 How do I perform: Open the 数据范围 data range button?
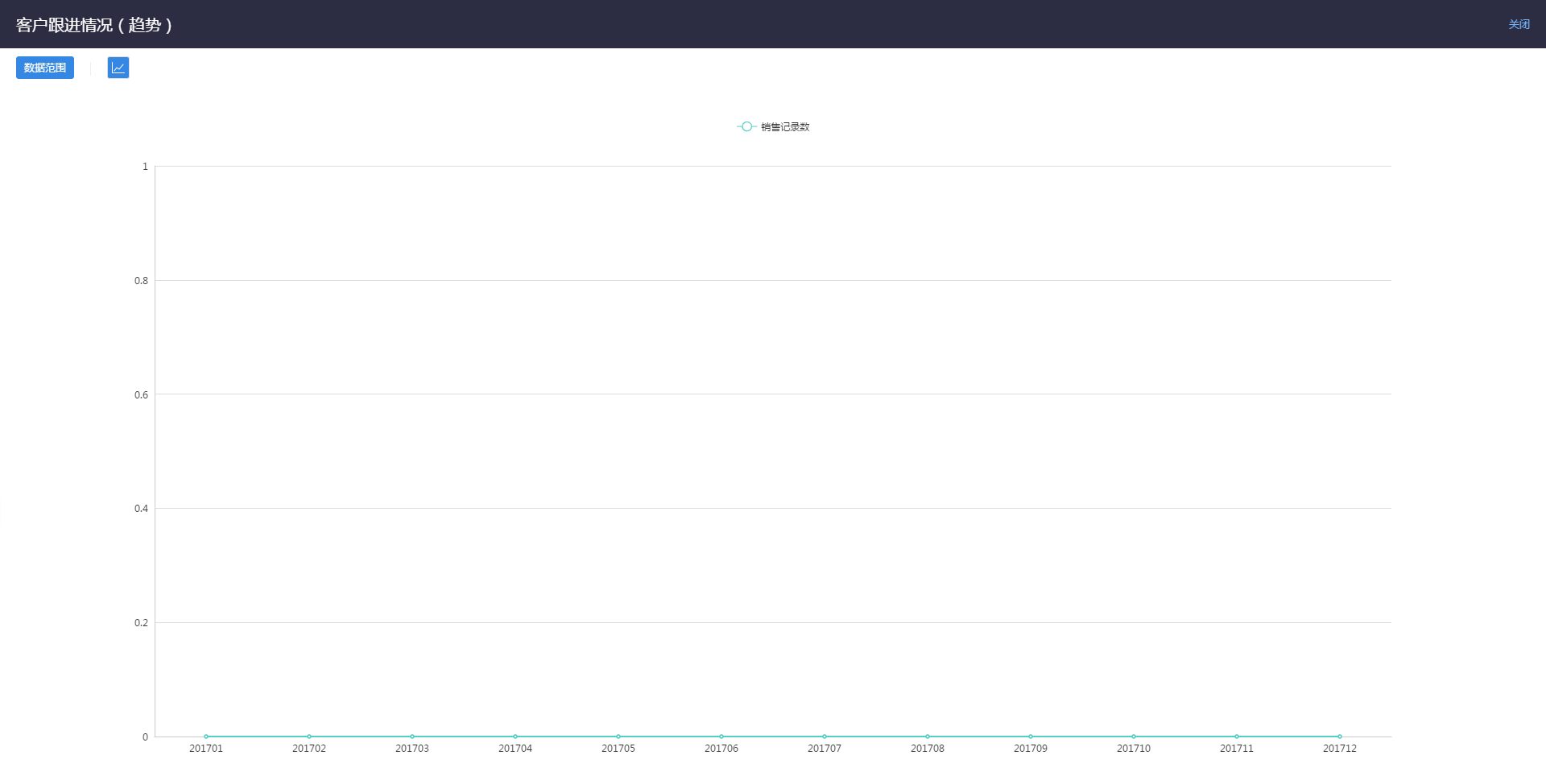[45, 68]
